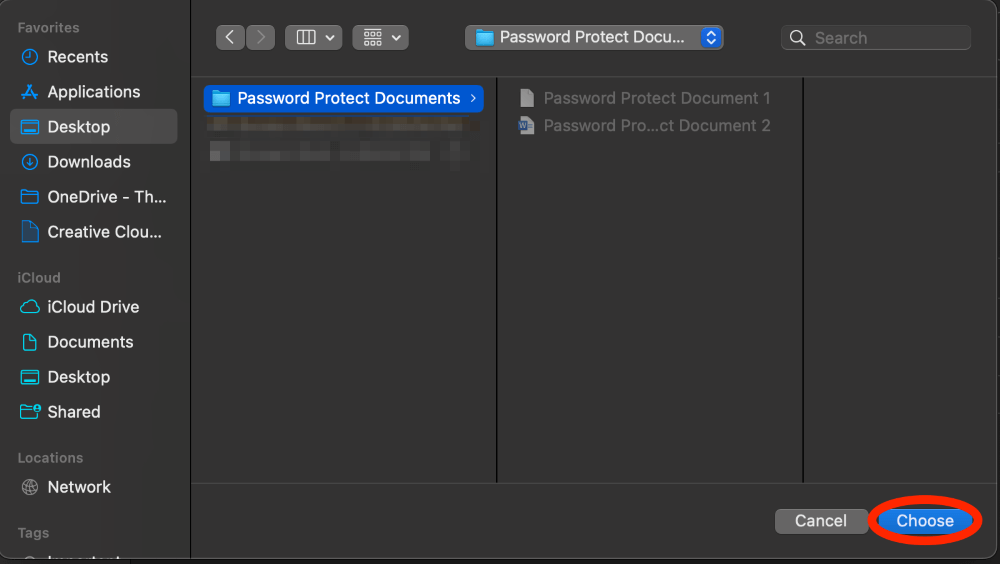Open the Password Protect Docu... path popup
The width and height of the screenshot is (1000, 564).
[594, 37]
